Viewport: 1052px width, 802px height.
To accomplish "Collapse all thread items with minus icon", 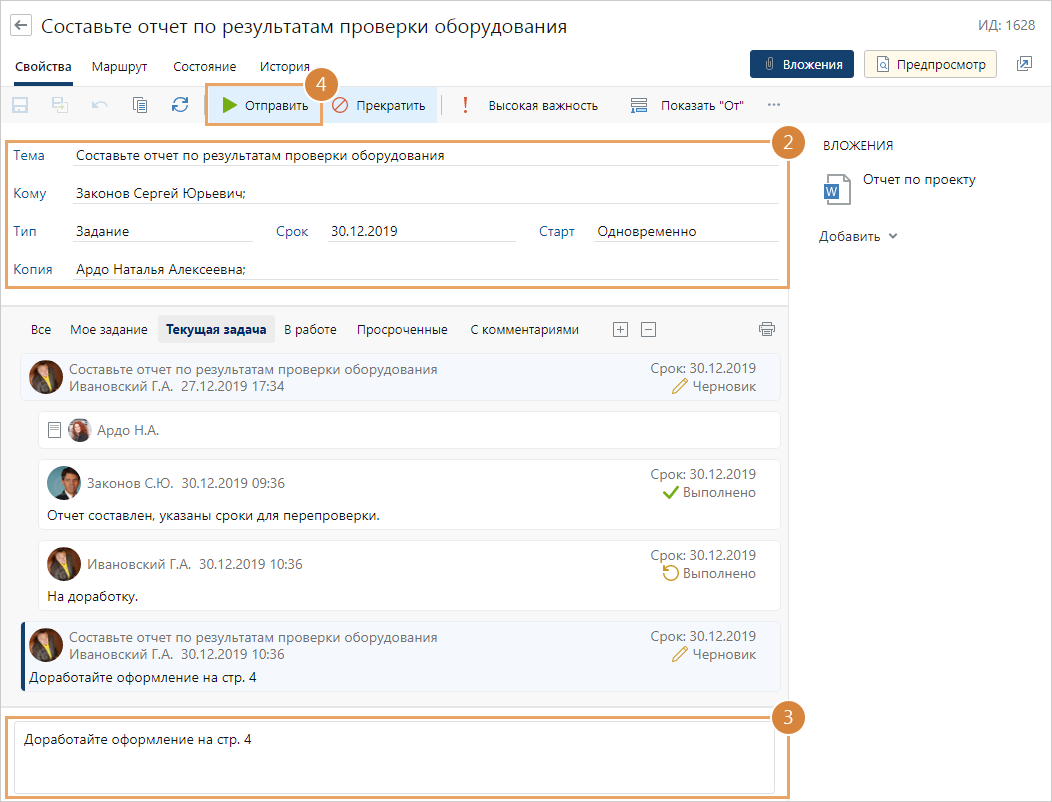I will click(x=648, y=329).
